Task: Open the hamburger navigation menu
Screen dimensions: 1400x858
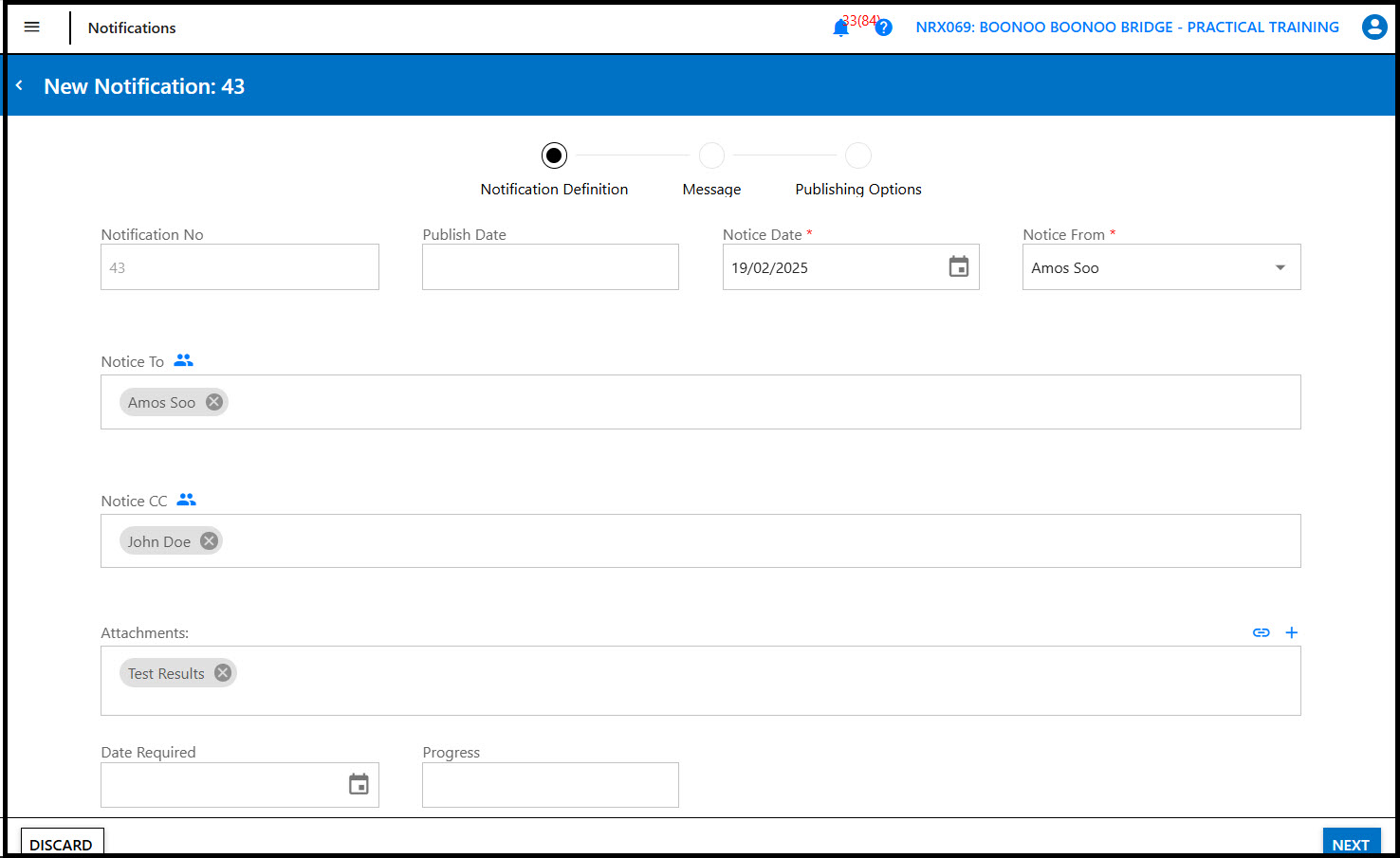Action: [x=31, y=27]
